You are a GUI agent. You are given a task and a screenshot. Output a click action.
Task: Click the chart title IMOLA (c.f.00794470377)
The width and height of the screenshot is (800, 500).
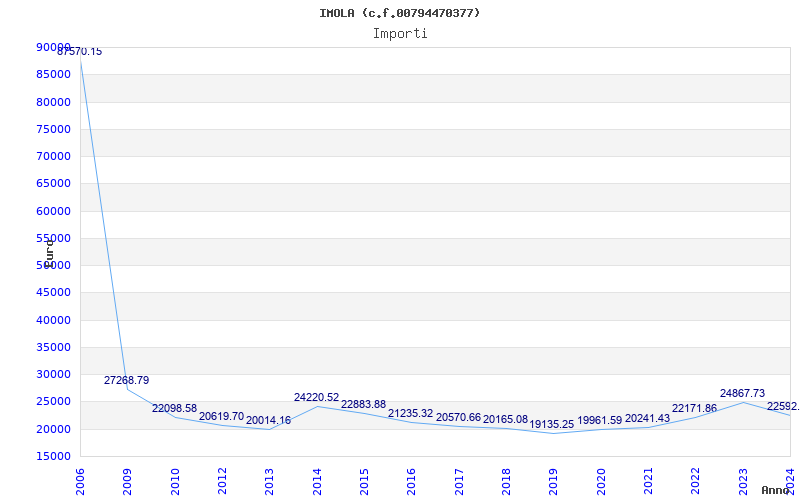tap(399, 13)
